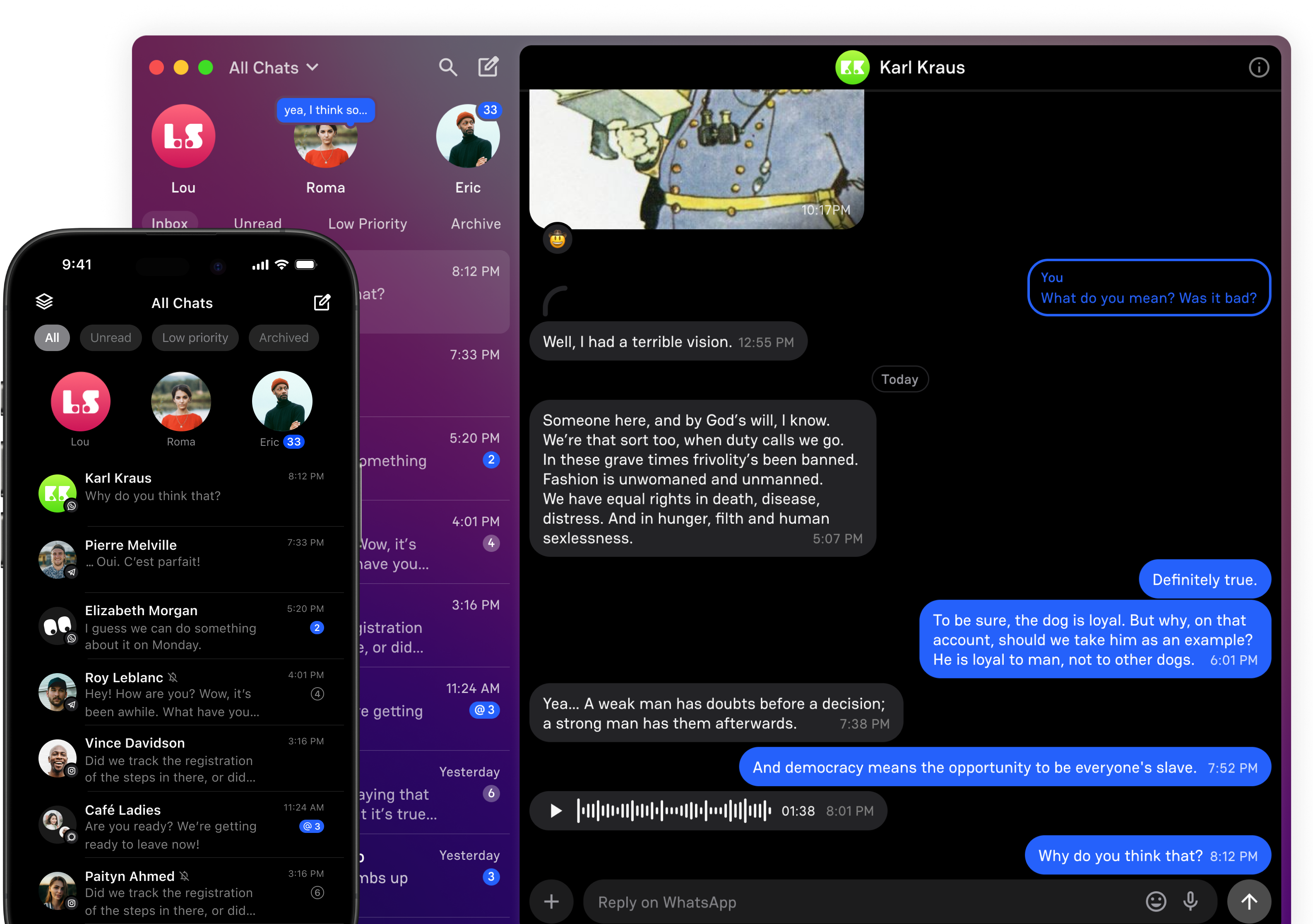Select desktop chat row timestamped 4:01 PM

tap(435, 542)
